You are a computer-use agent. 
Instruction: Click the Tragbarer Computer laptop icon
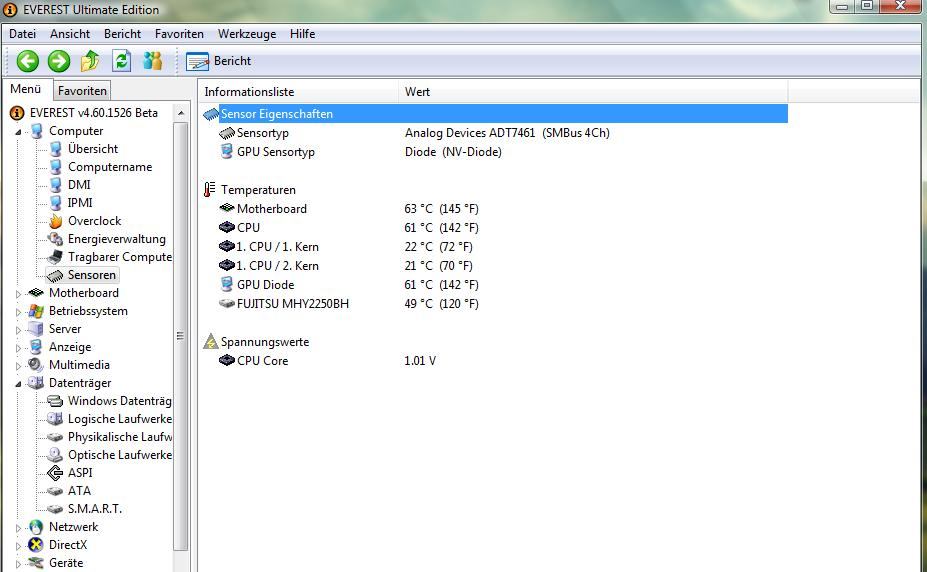point(56,257)
